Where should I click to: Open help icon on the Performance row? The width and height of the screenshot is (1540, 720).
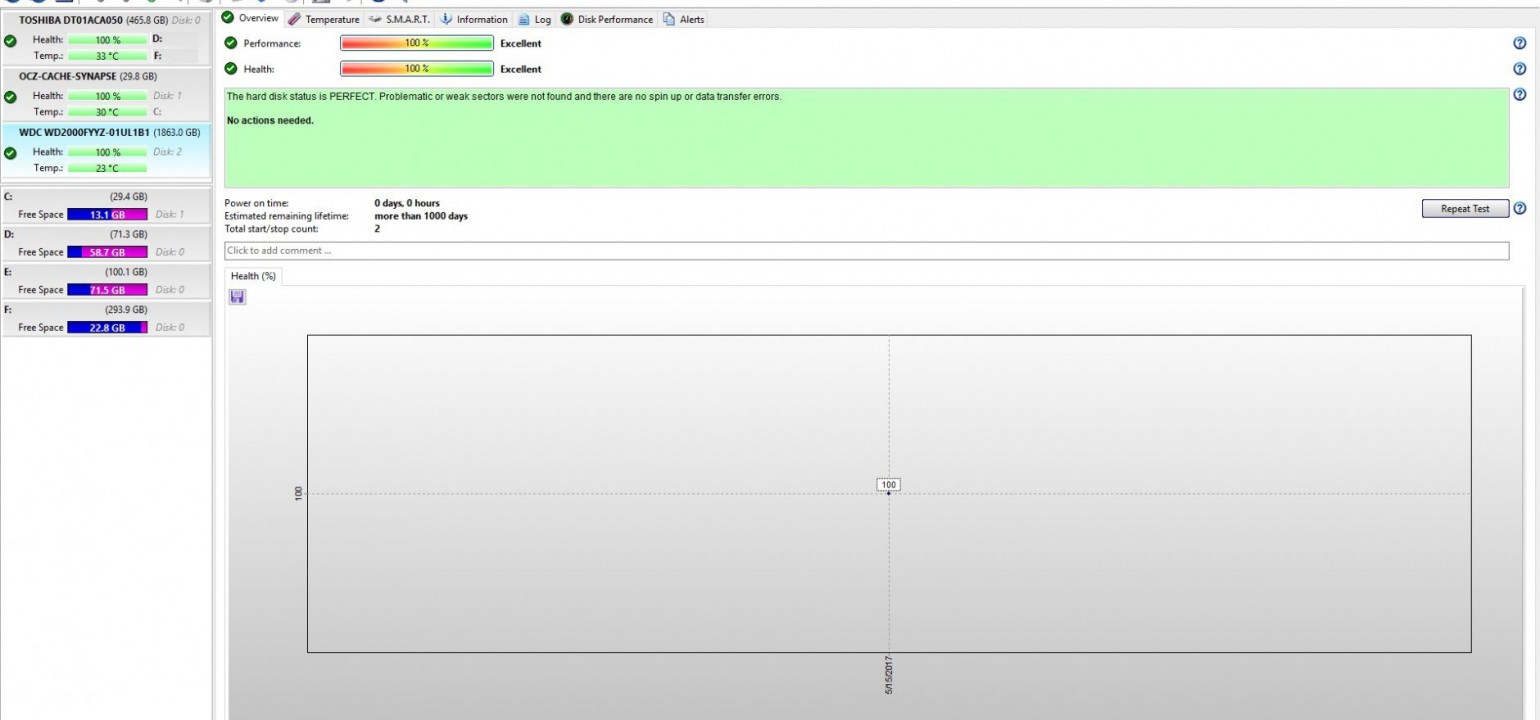tap(1520, 43)
